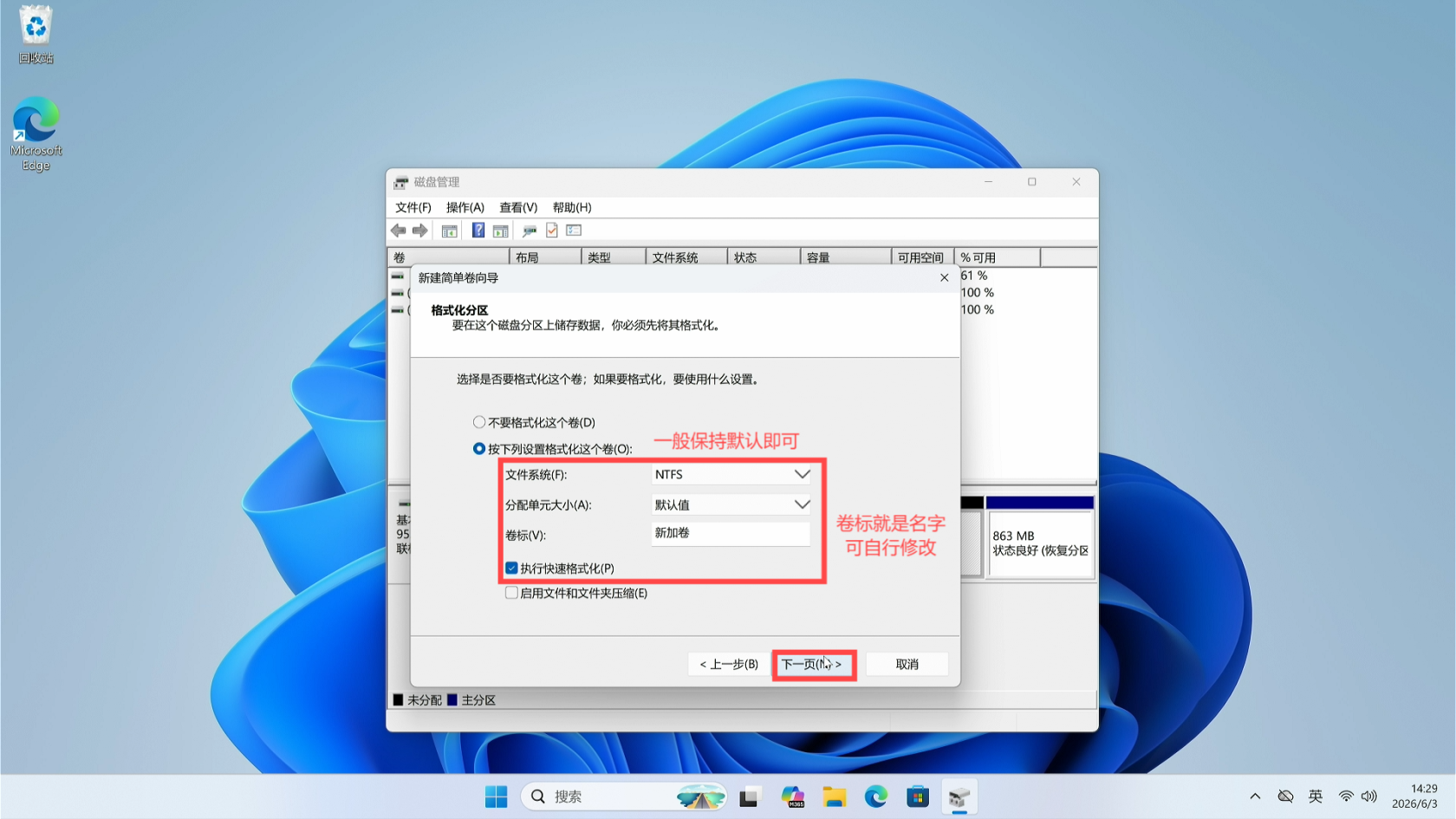Click the 取消 cancel button

907,665
